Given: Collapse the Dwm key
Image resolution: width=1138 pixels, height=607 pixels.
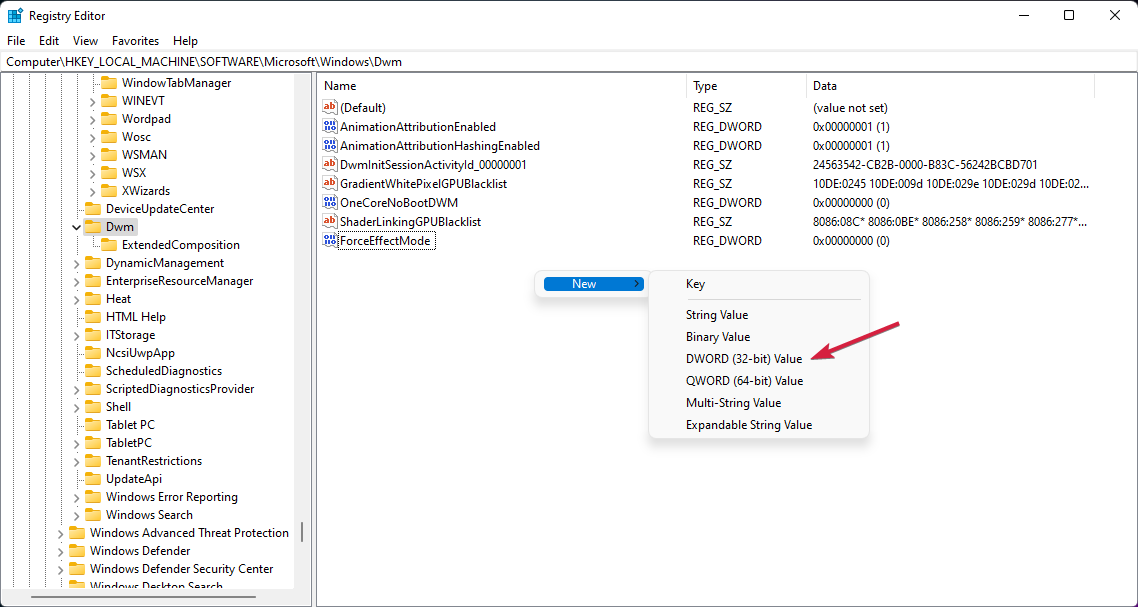Looking at the screenshot, I should tap(76, 226).
